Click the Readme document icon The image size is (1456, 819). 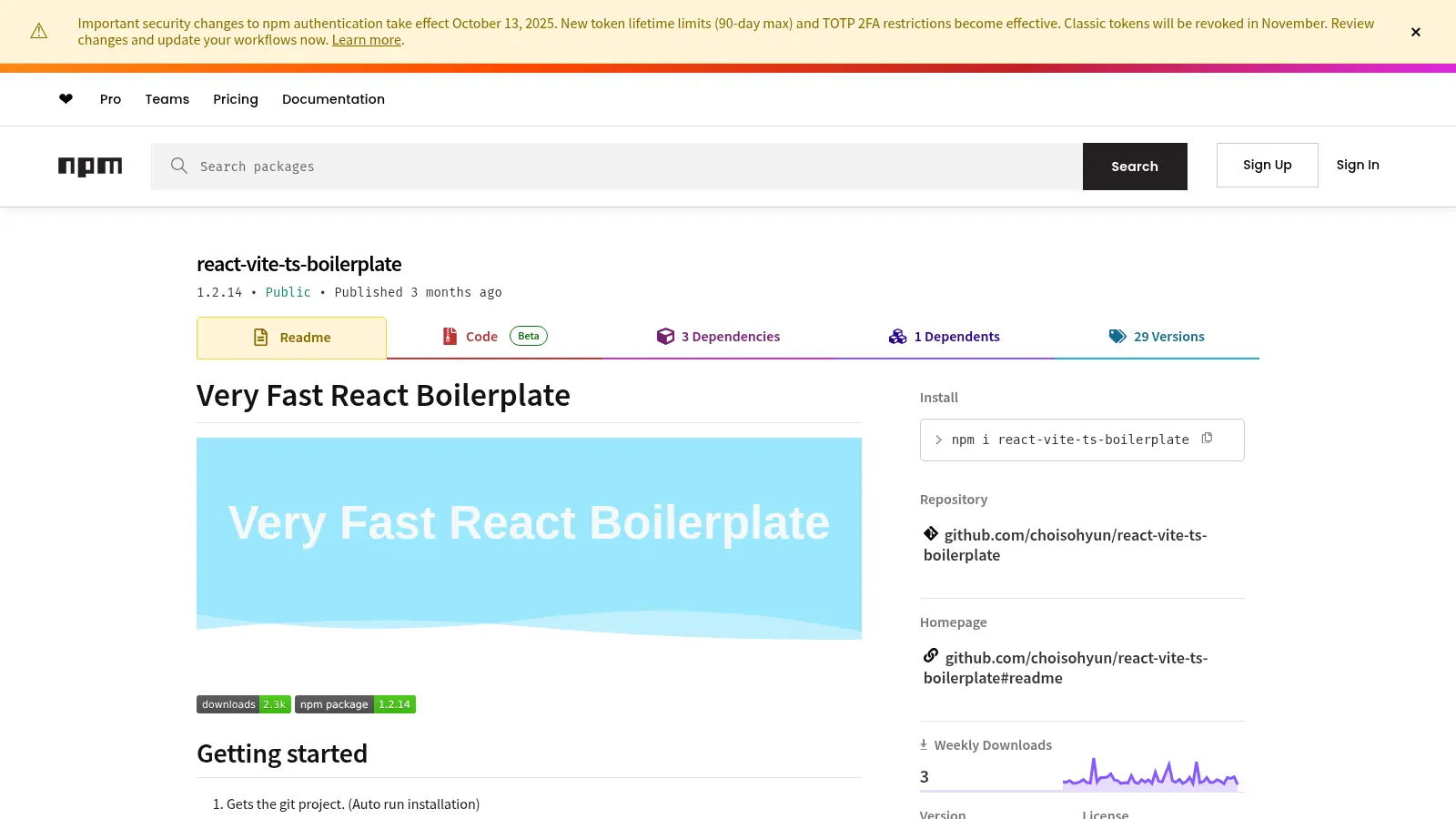(x=261, y=338)
